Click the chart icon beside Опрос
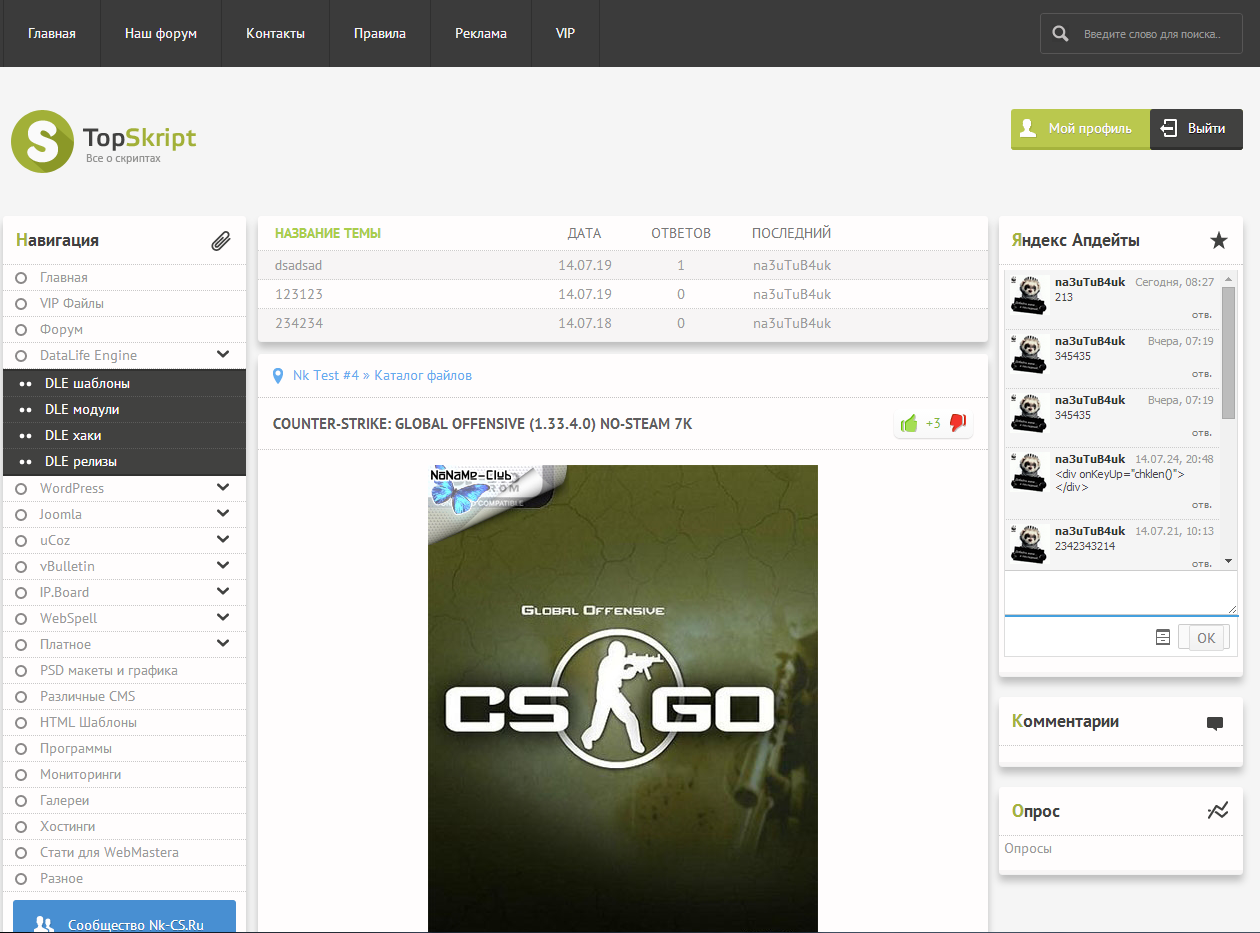 [x=1217, y=811]
